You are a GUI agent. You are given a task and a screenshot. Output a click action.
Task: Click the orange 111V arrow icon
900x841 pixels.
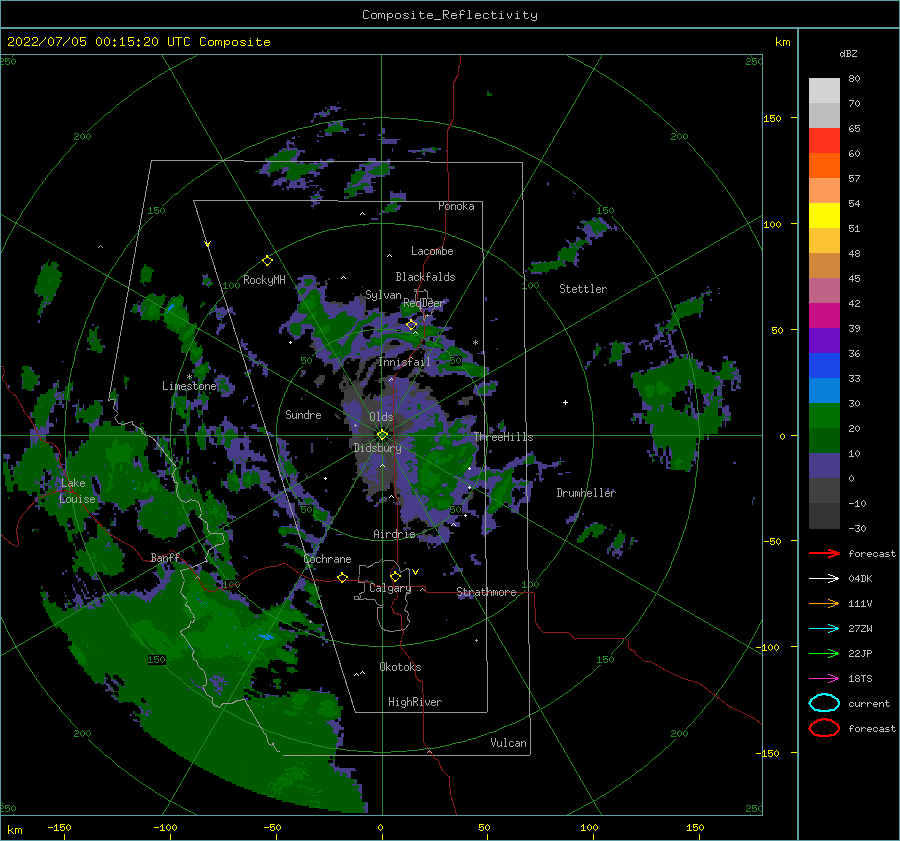pyautogui.click(x=824, y=603)
